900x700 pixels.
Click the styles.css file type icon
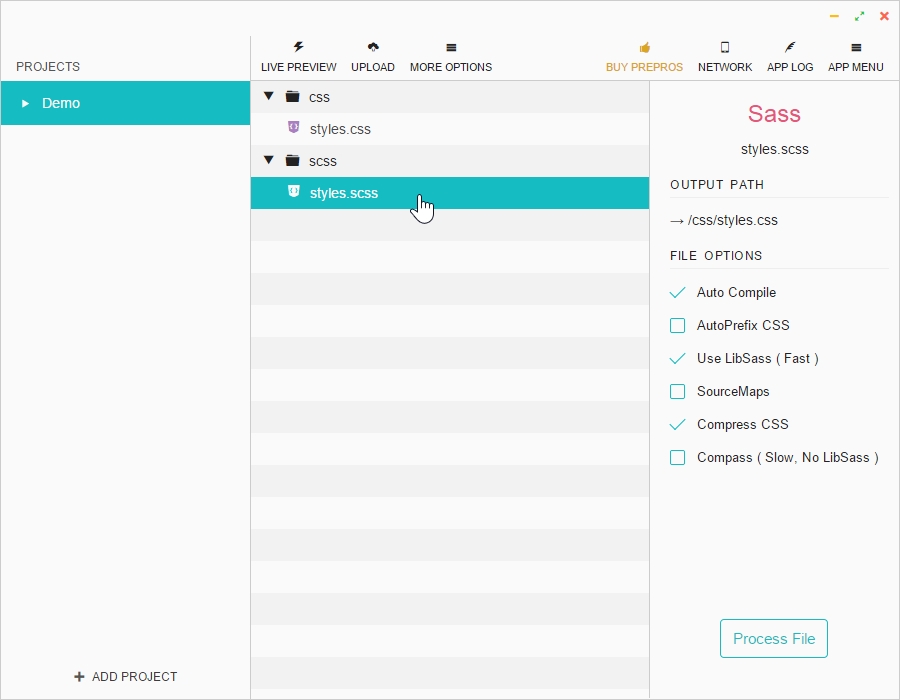pos(293,128)
